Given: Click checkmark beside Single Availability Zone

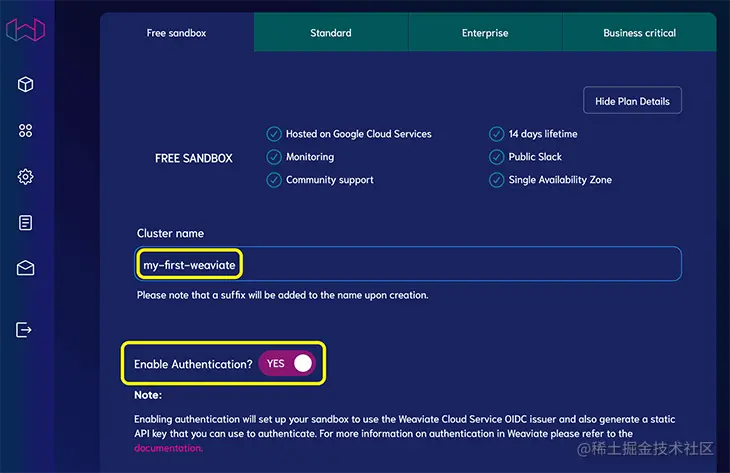Looking at the screenshot, I should (496, 180).
